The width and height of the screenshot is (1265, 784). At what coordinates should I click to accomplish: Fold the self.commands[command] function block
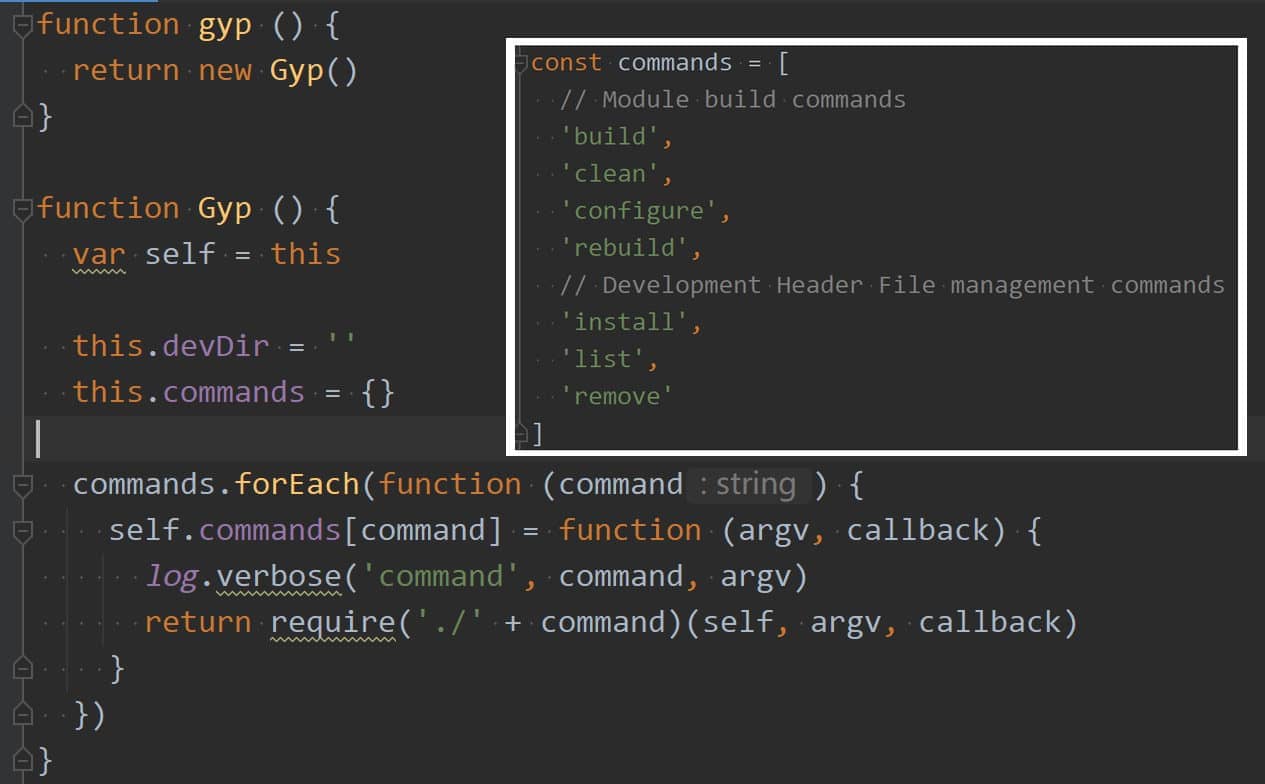click(22, 531)
